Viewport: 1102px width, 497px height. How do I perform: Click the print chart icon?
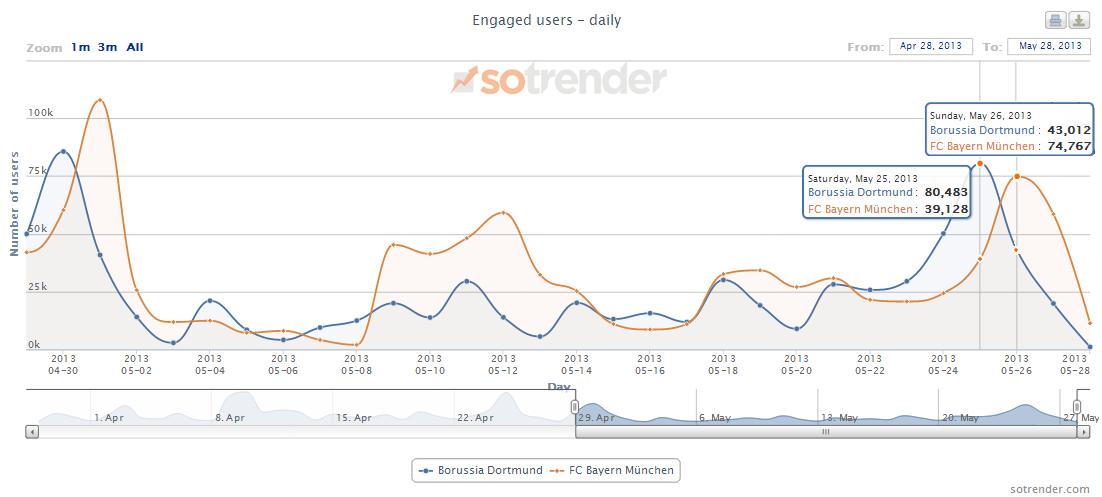click(1055, 21)
